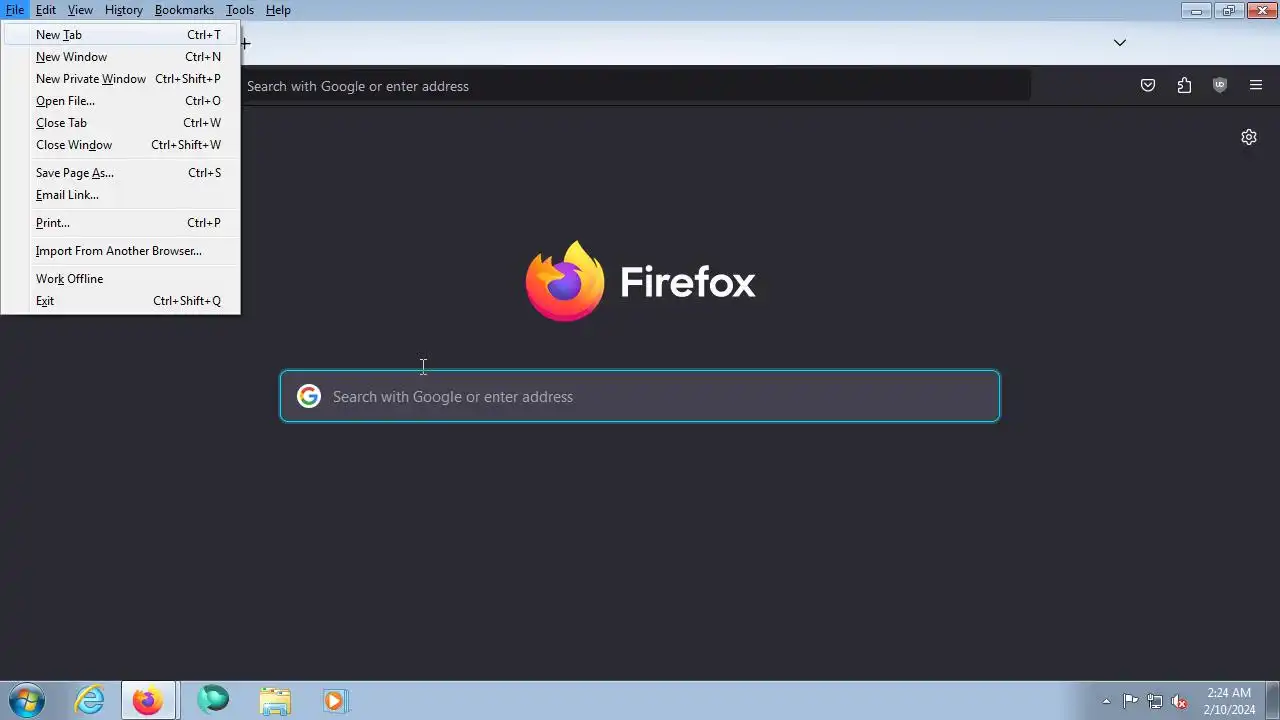Open the Extensions puzzle icon
The height and width of the screenshot is (720, 1280).
pos(1184,86)
